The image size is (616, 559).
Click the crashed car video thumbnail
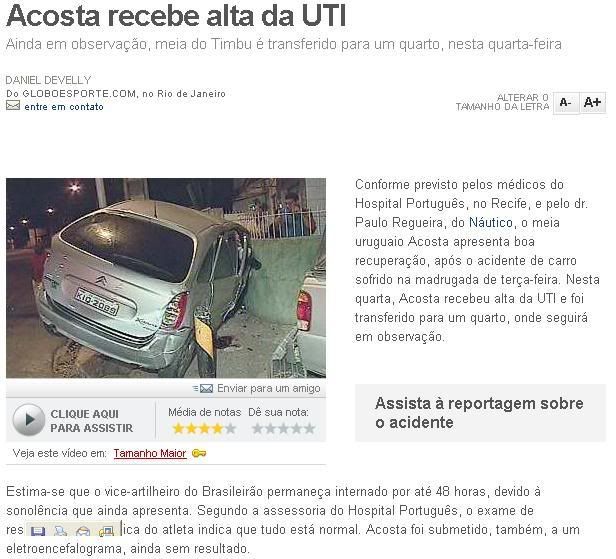pos(166,278)
